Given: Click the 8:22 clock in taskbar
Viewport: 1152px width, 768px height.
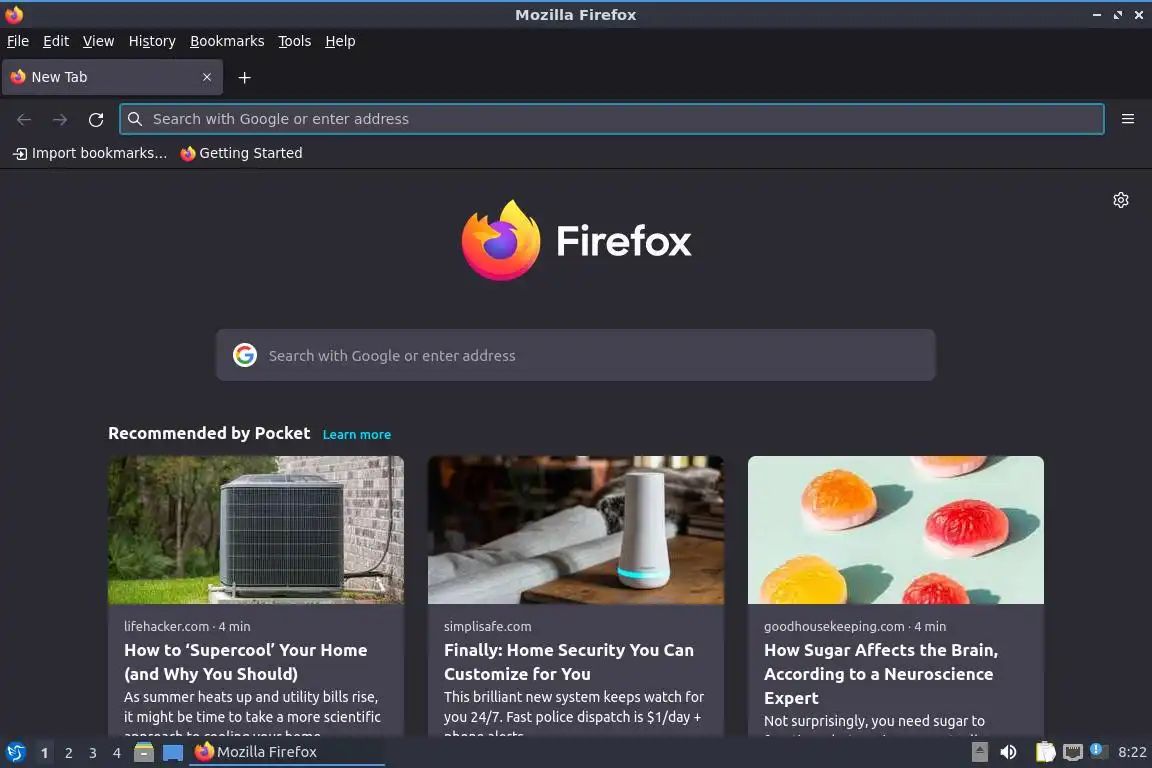Looking at the screenshot, I should pos(1131,752).
